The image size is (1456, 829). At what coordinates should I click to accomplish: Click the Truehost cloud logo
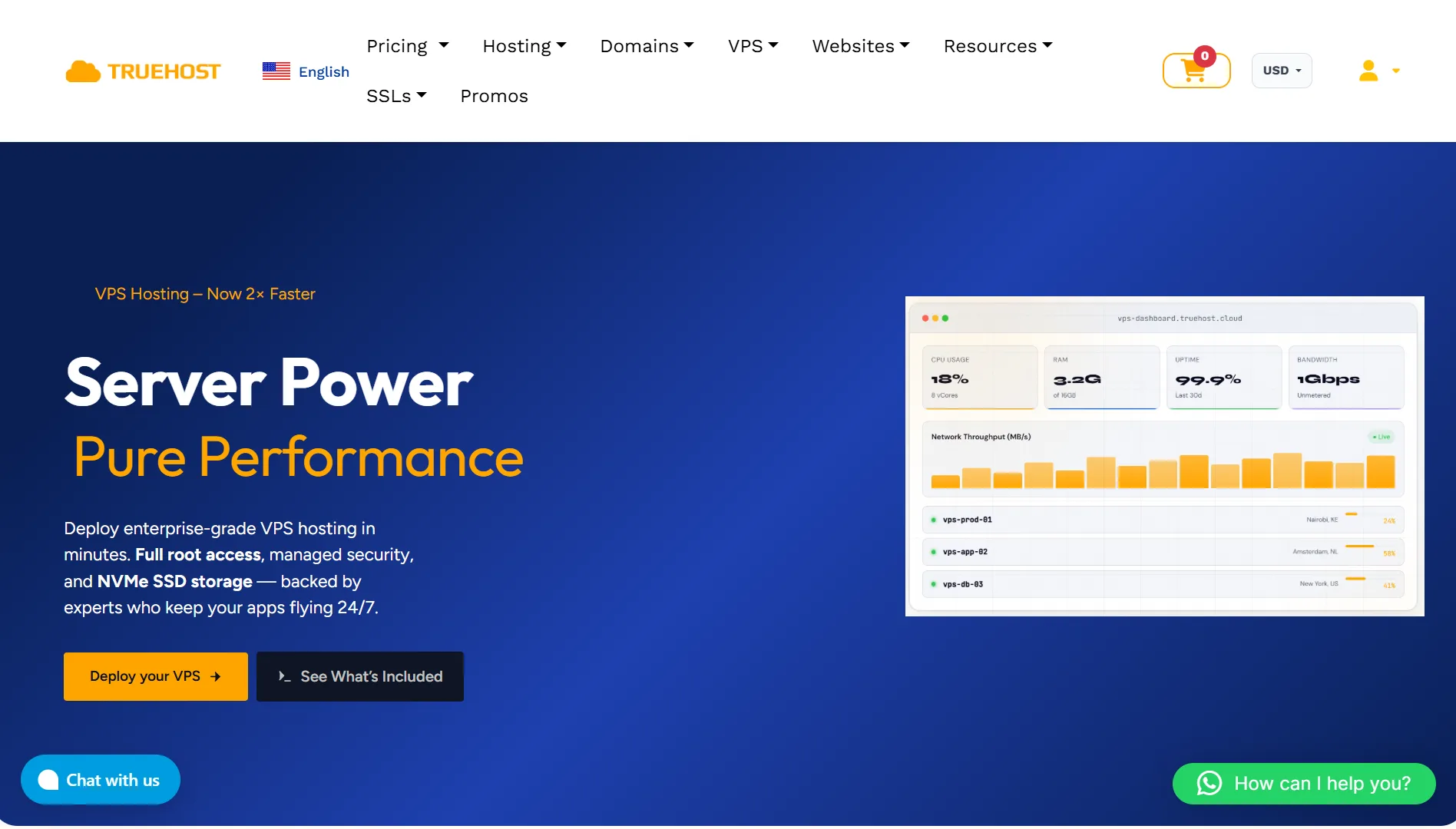(143, 71)
